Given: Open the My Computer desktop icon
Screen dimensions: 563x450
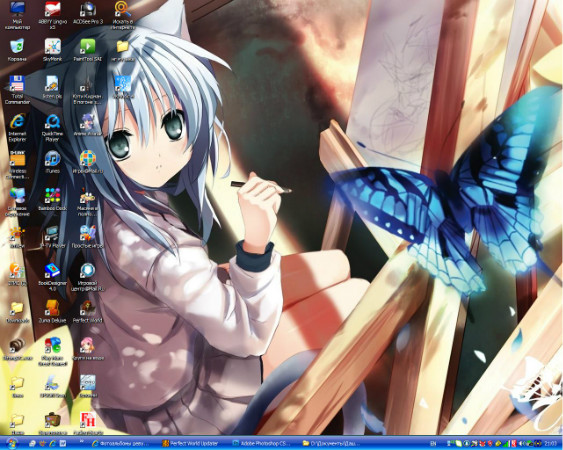Looking at the screenshot, I should (17, 14).
